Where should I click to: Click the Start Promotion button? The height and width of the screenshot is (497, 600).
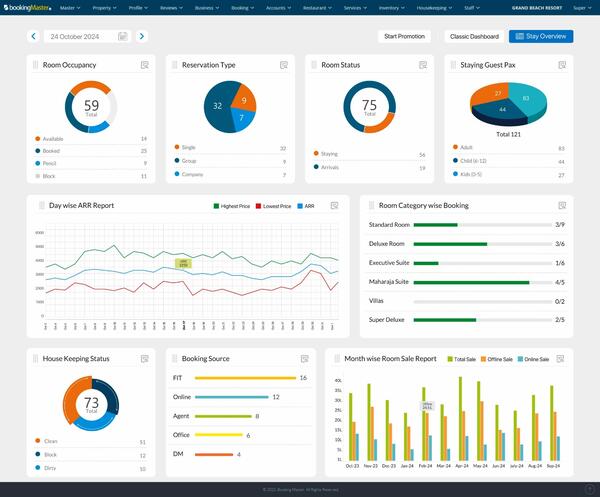[x=404, y=36]
